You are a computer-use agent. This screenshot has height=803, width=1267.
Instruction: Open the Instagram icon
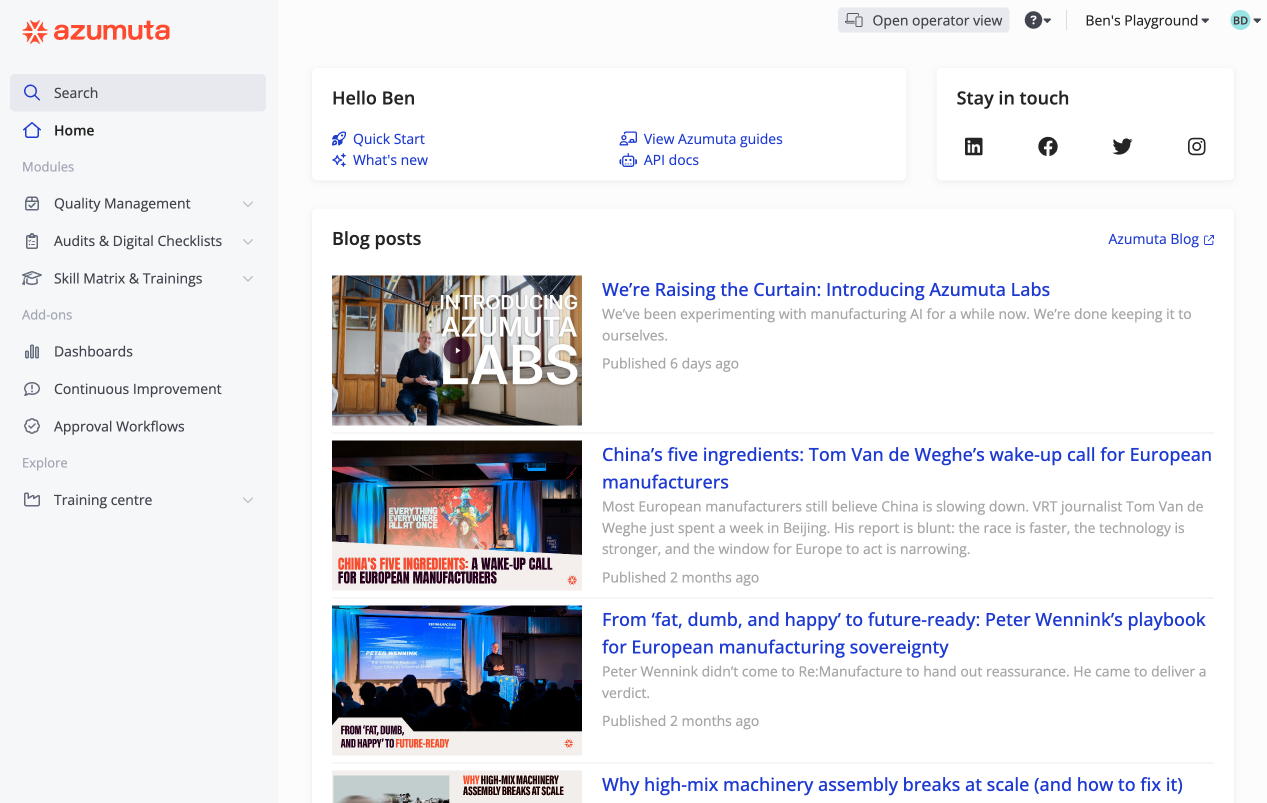click(x=1197, y=147)
